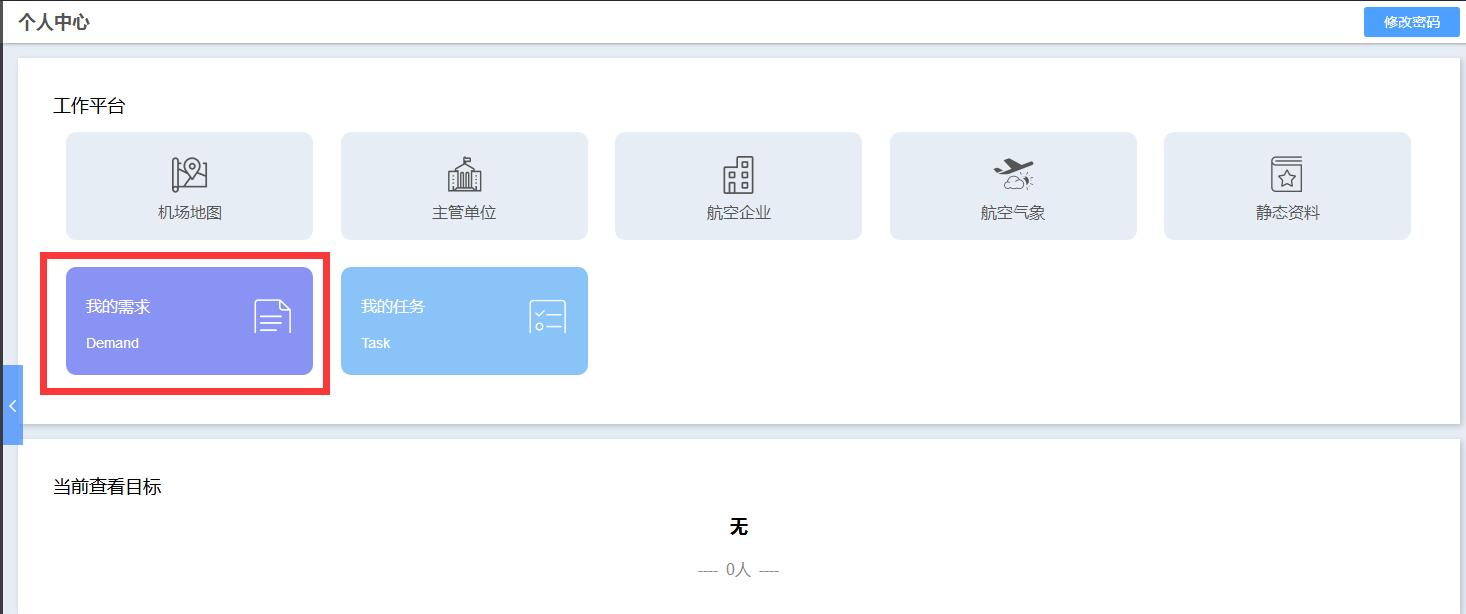Click the document icon on 我的需求 card
1466x614 pixels.
tap(272, 316)
